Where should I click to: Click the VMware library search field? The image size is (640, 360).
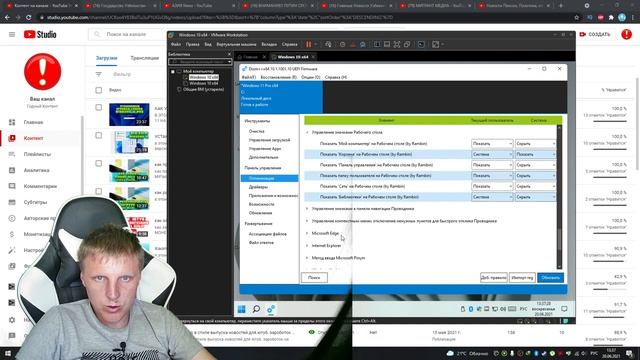(200, 62)
